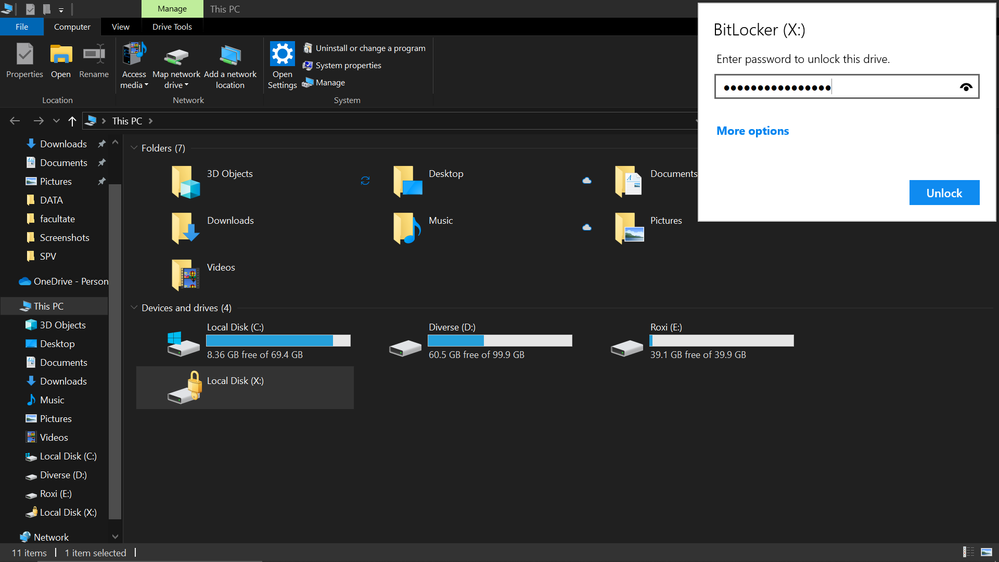Click Uninstall or change a program
Screen dimensions: 999x562
(x=364, y=48)
